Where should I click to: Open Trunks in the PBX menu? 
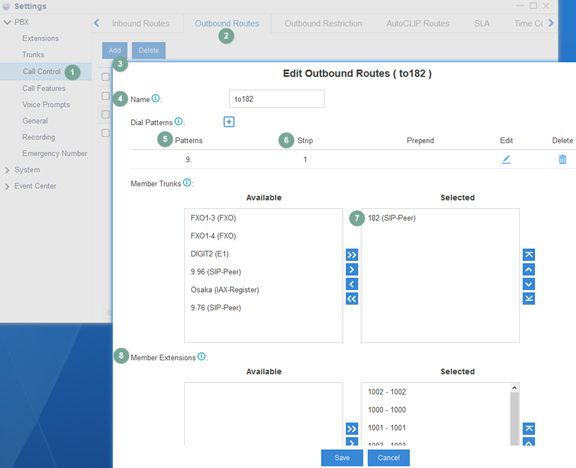[33, 54]
